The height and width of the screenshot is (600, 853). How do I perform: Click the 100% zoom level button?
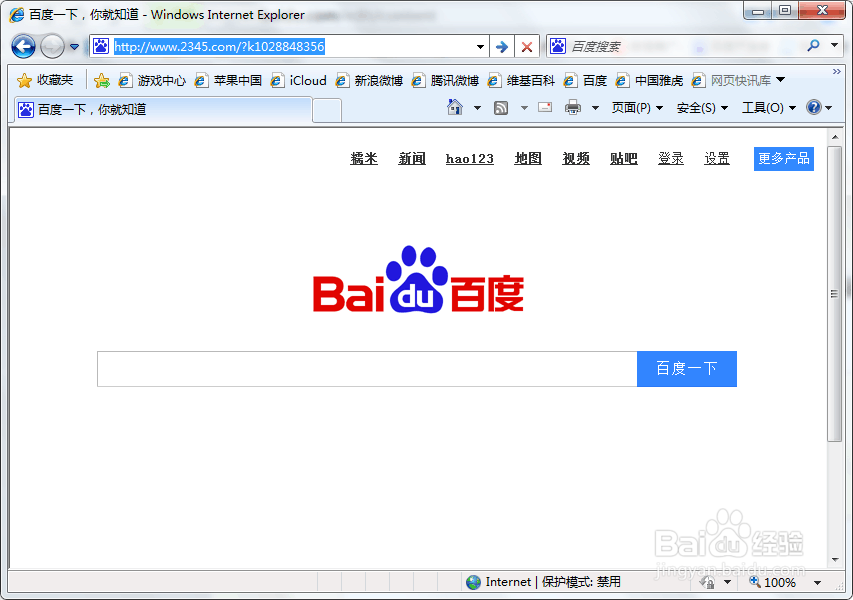(x=772, y=582)
